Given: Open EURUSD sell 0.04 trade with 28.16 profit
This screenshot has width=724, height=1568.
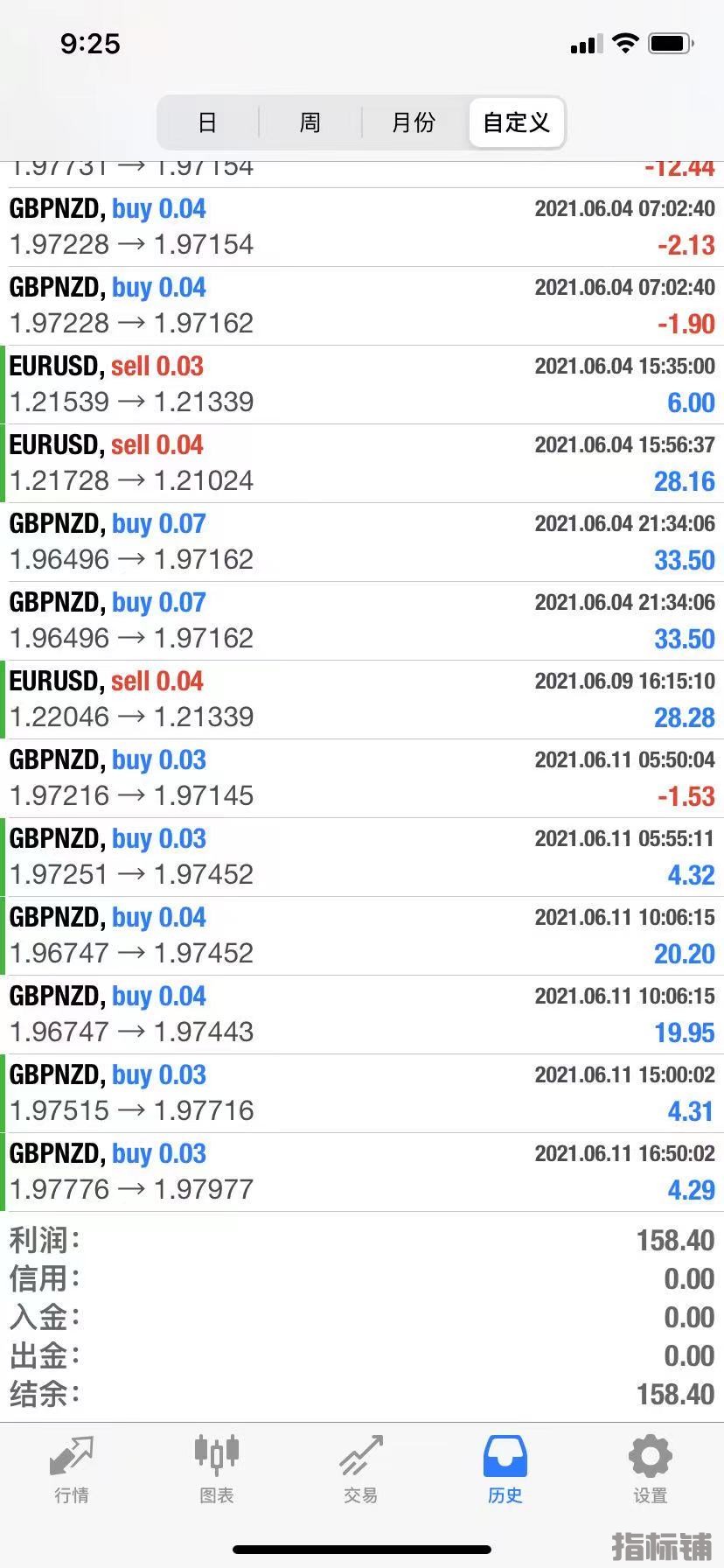Looking at the screenshot, I should (x=362, y=464).
